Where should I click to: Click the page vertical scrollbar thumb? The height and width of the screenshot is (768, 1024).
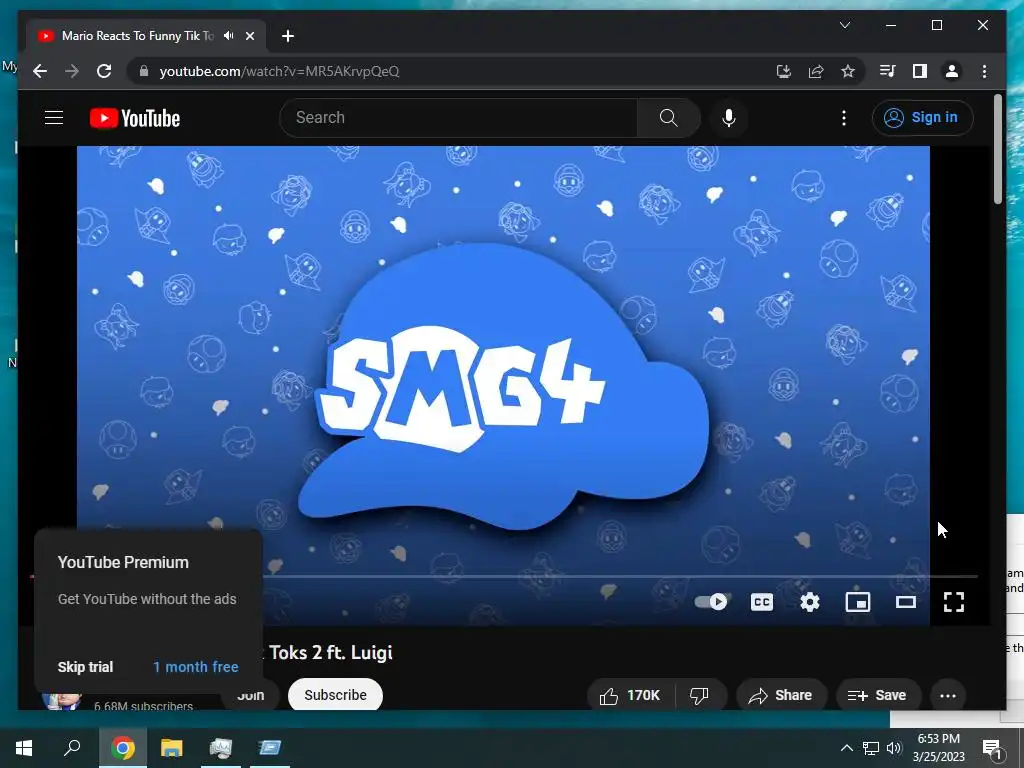(x=997, y=148)
